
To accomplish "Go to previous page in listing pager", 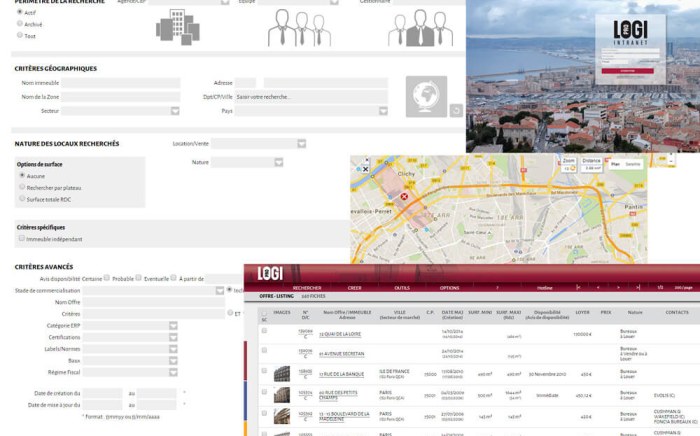I will (598, 287).
